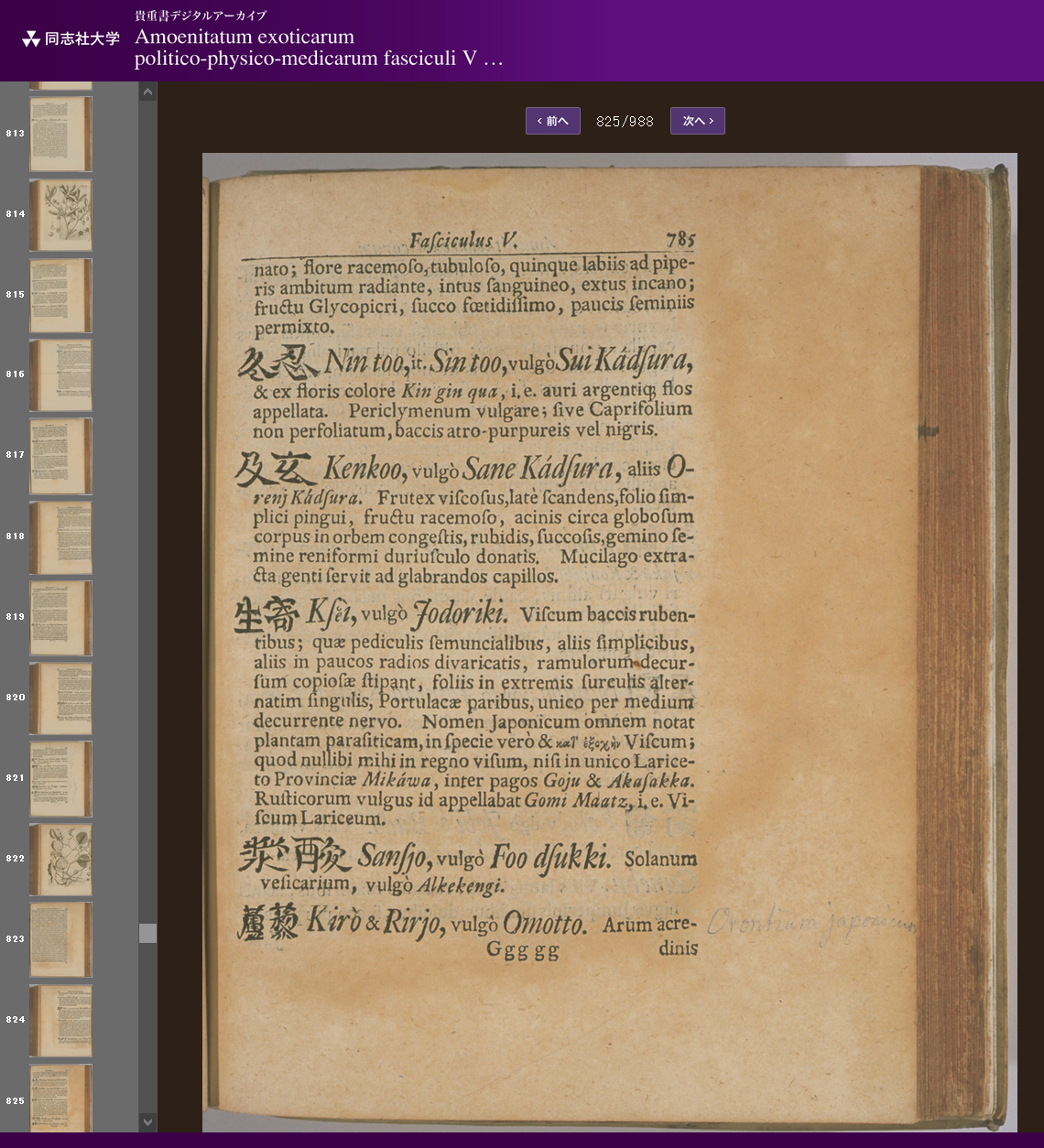This screenshot has height=1148, width=1044.
Task: Jump to page 824 thumbnail
Action: [x=60, y=1020]
